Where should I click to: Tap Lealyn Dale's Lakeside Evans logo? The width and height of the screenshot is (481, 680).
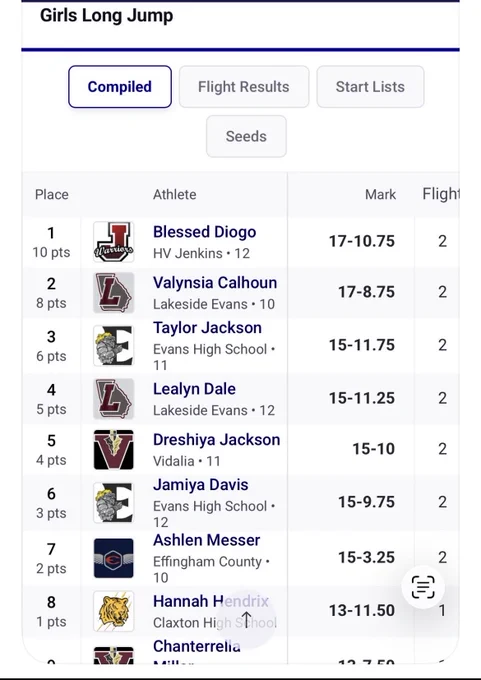(x=114, y=399)
